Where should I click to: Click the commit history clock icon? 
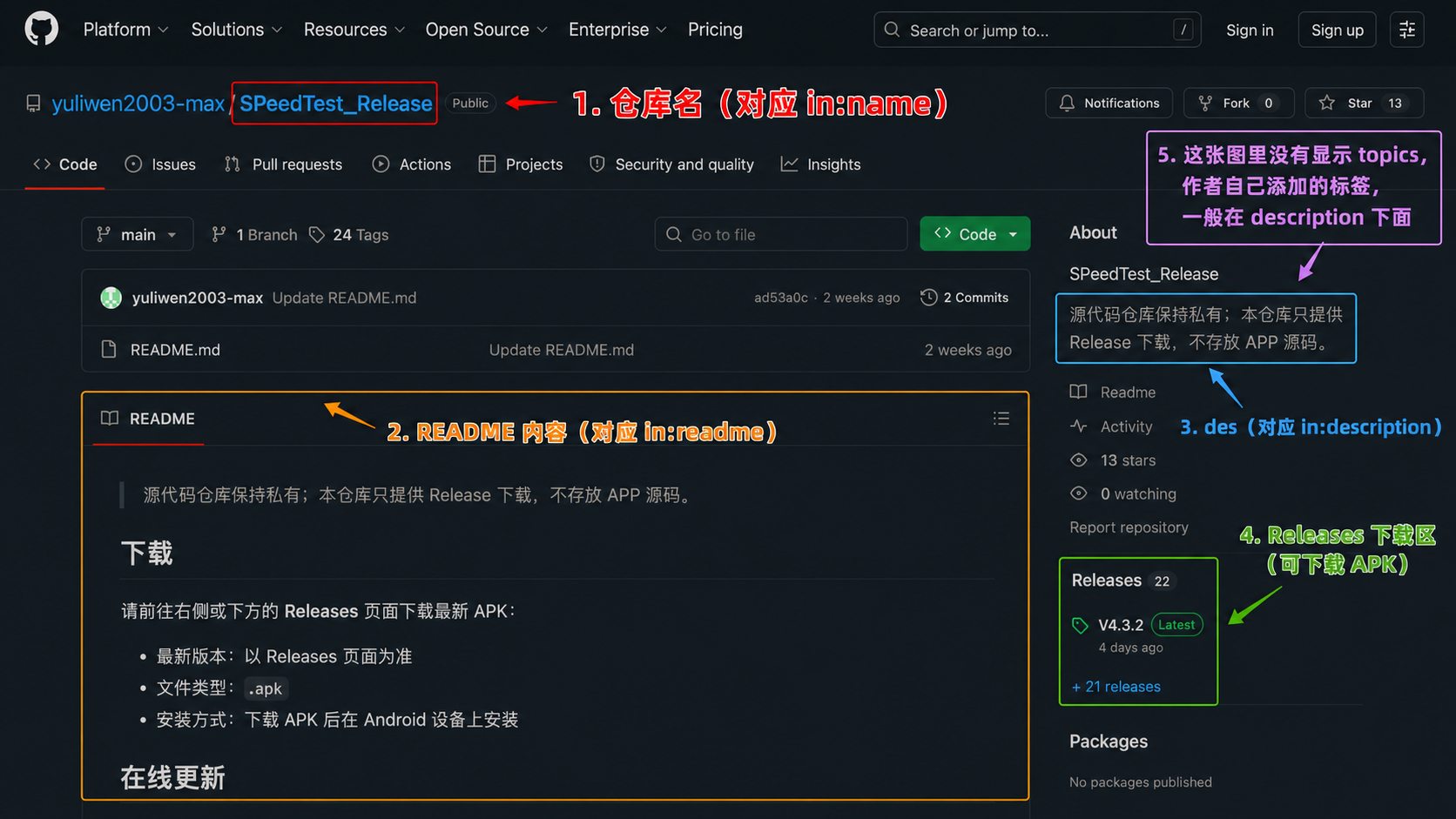pyautogui.click(x=929, y=298)
